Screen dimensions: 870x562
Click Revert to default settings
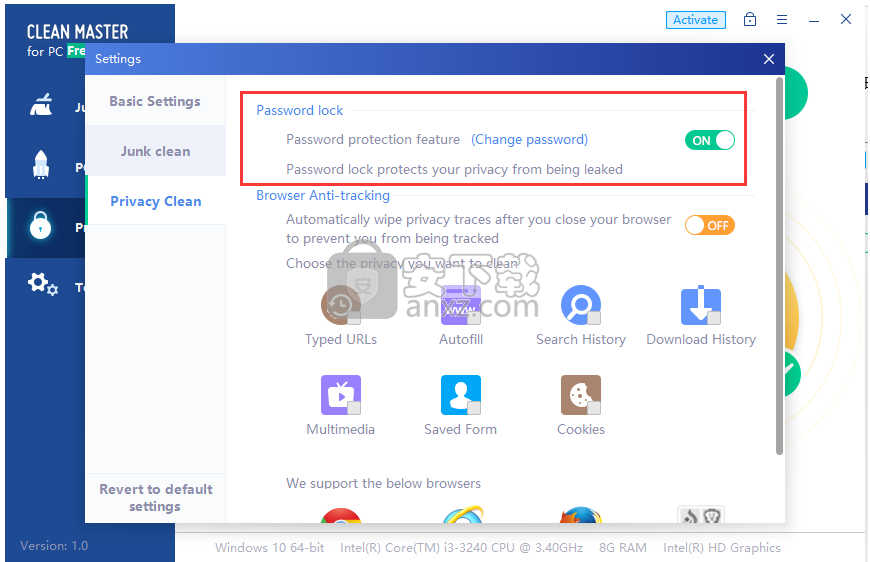155,498
